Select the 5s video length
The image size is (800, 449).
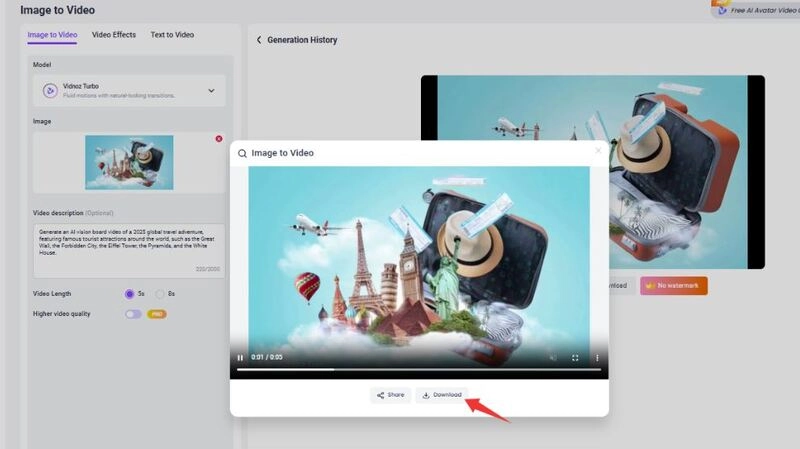130,294
